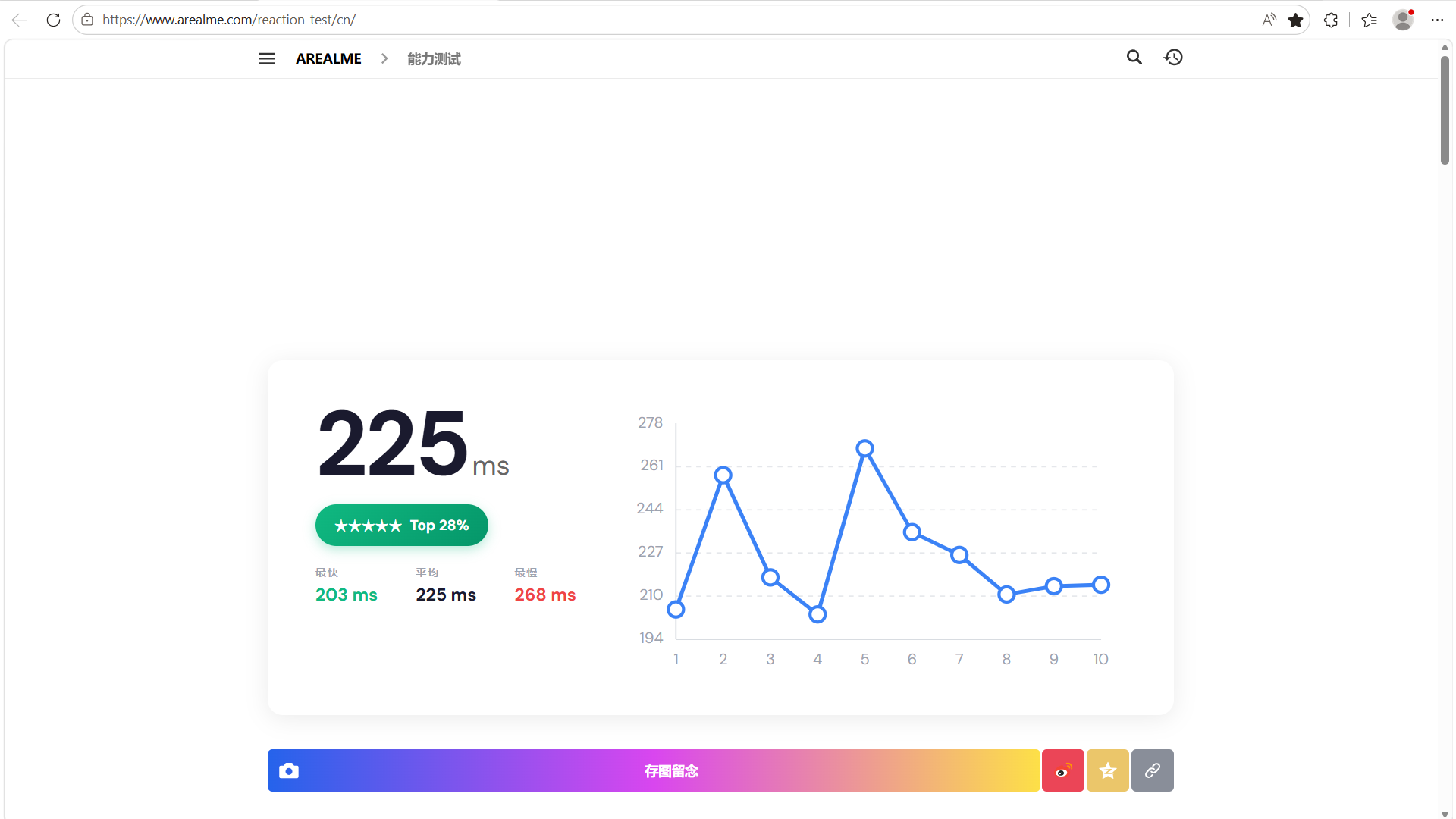Click the scrollbar up arrow
Image resolution: width=1456 pixels, height=819 pixels.
(1445, 47)
